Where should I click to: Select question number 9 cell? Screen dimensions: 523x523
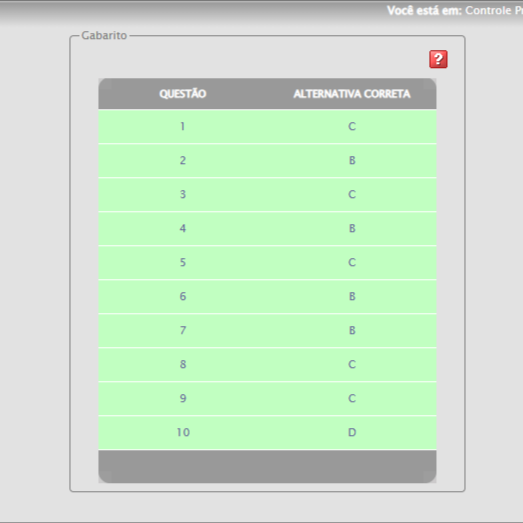point(183,399)
